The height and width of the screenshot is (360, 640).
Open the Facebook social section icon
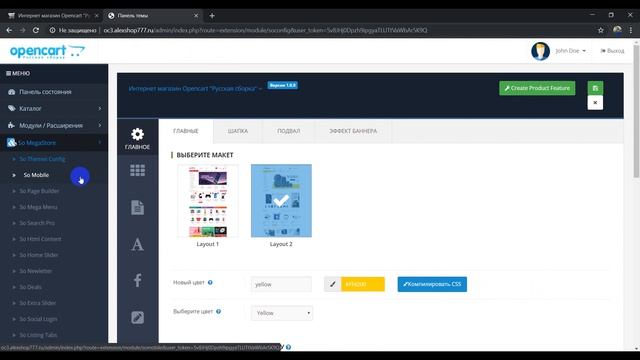(x=138, y=280)
